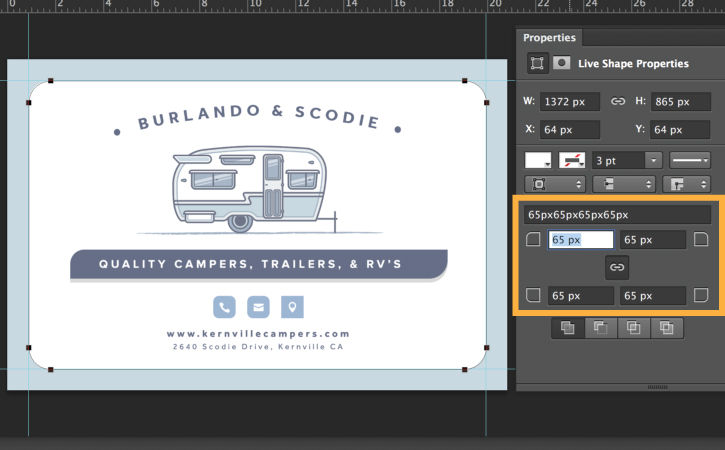Expand the stroke line style dropdown
The width and height of the screenshot is (725, 450).
[690, 160]
